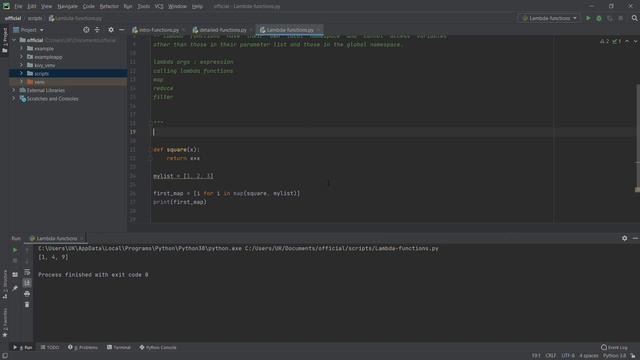Switch to detailed-functions.py tab

coord(222,30)
